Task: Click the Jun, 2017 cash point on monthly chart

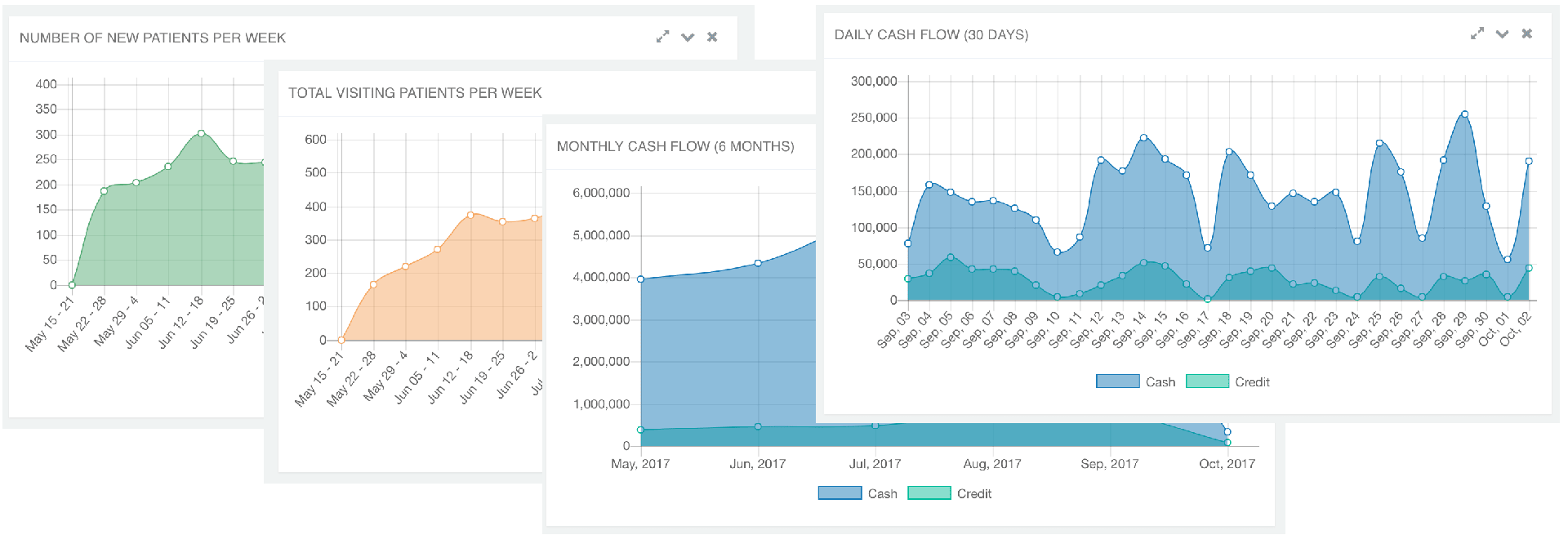Action: [758, 263]
